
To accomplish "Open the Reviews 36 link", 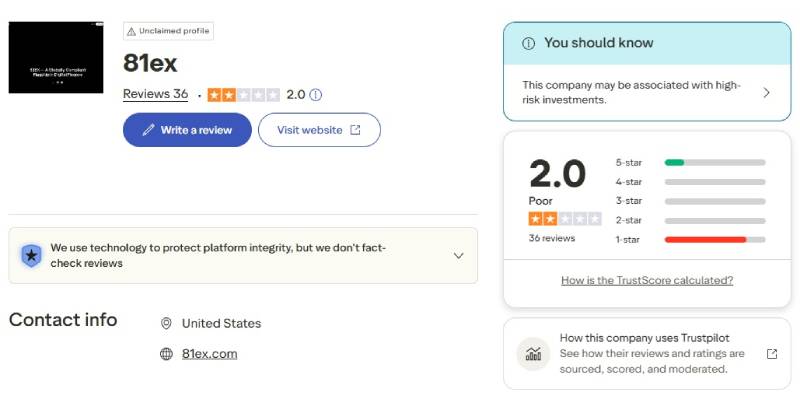I will pos(155,94).
